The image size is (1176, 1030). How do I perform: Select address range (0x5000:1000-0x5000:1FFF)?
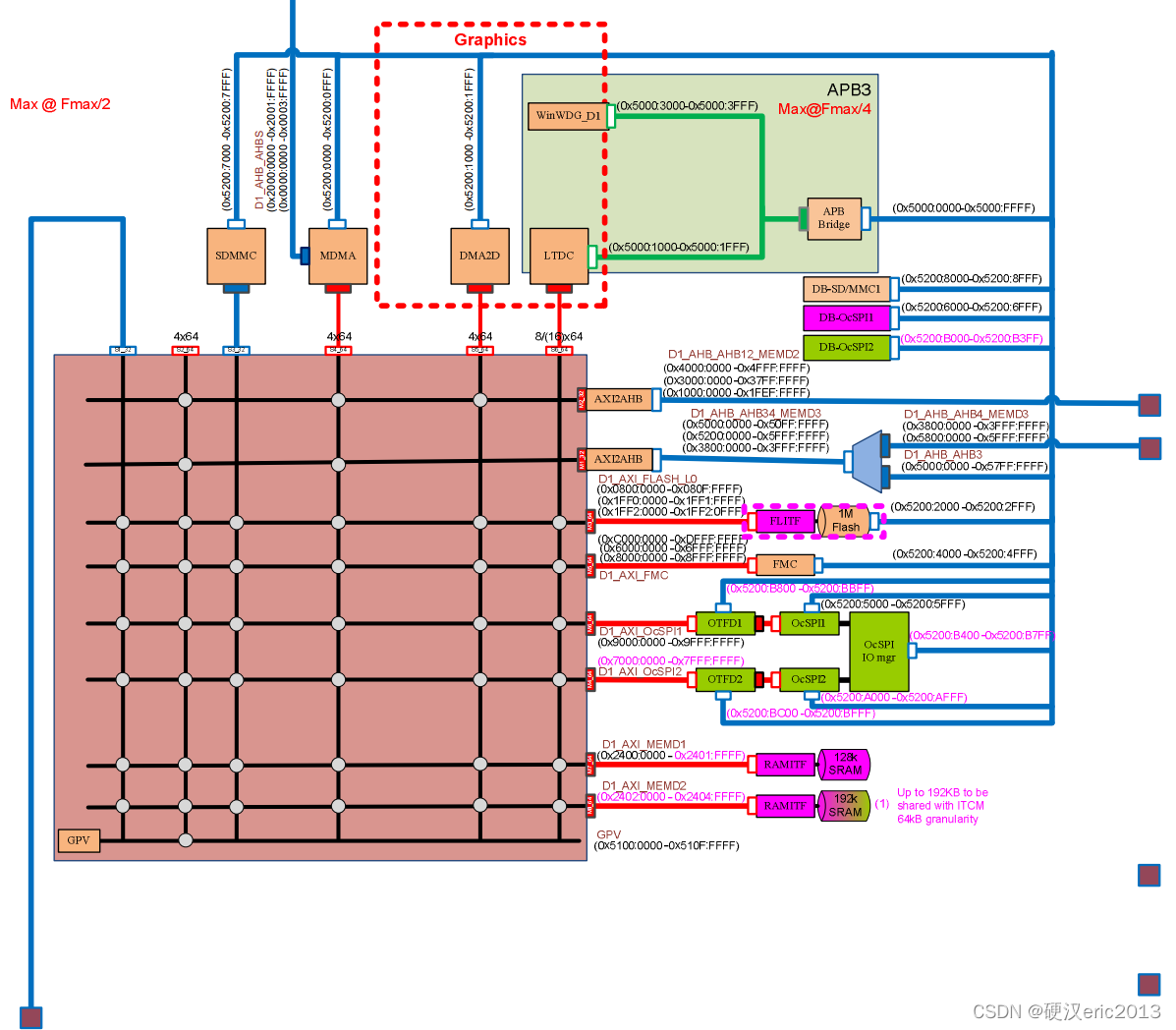[678, 247]
